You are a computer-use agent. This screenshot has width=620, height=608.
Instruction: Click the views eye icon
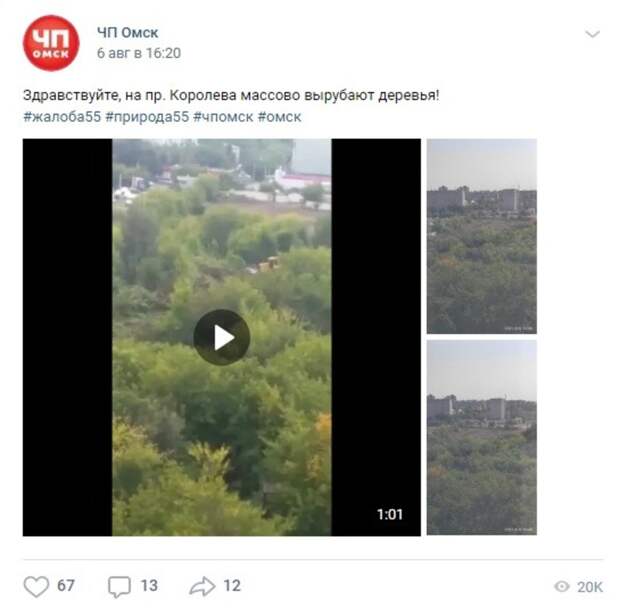tap(562, 587)
